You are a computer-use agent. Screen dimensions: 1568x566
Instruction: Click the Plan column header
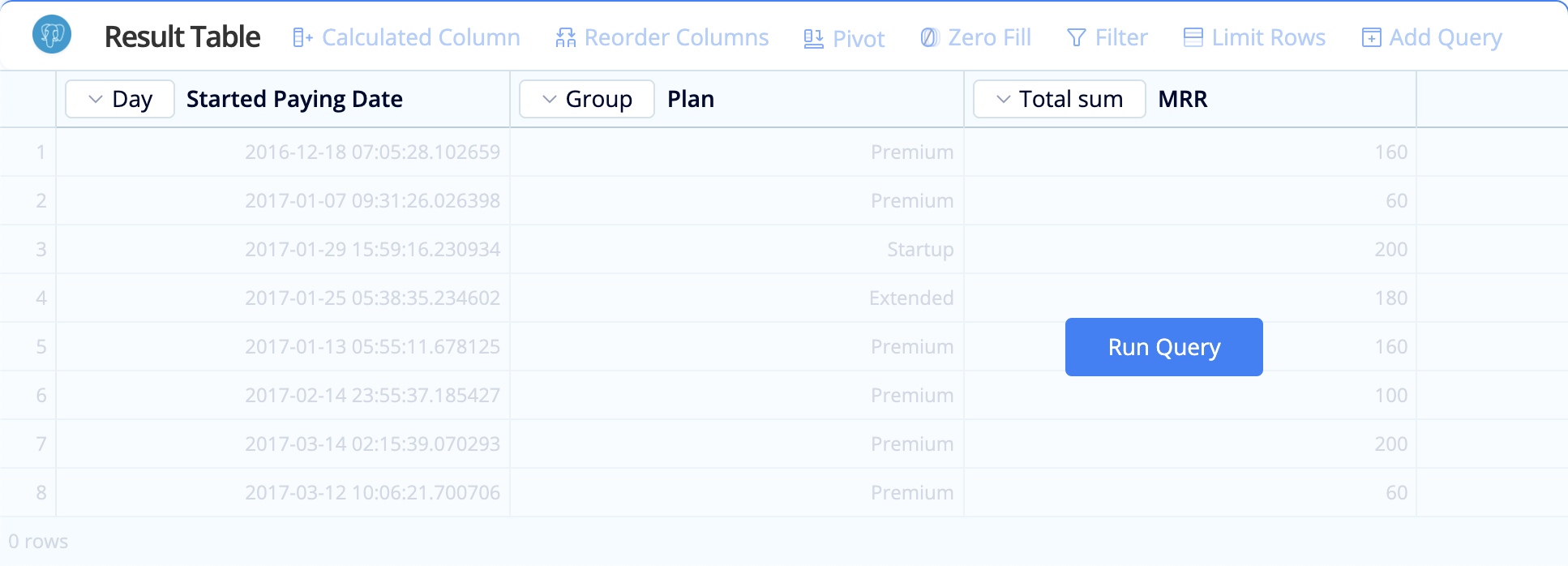[x=690, y=98]
